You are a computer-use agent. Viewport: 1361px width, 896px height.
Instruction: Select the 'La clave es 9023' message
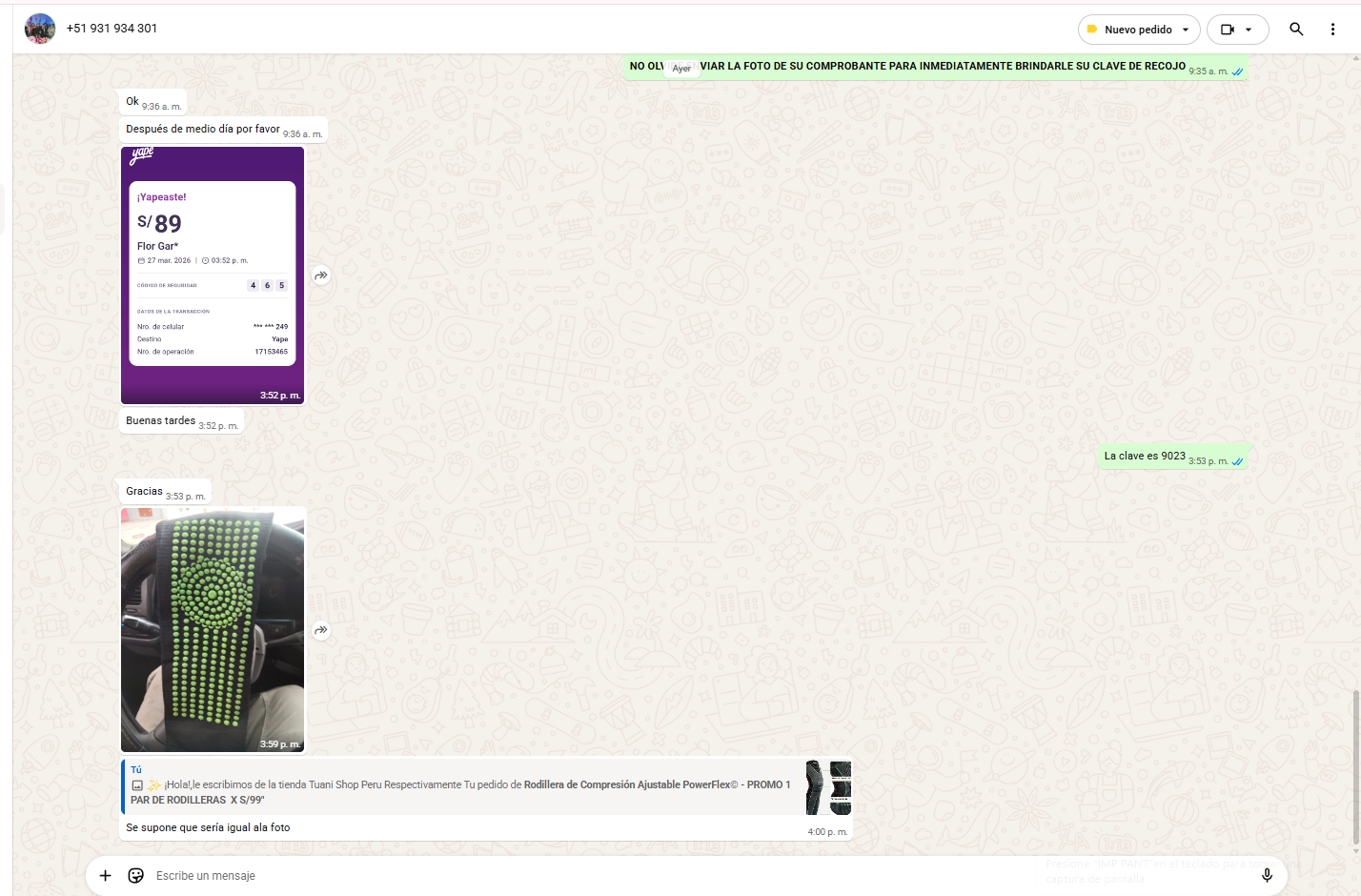pyautogui.click(x=1144, y=457)
